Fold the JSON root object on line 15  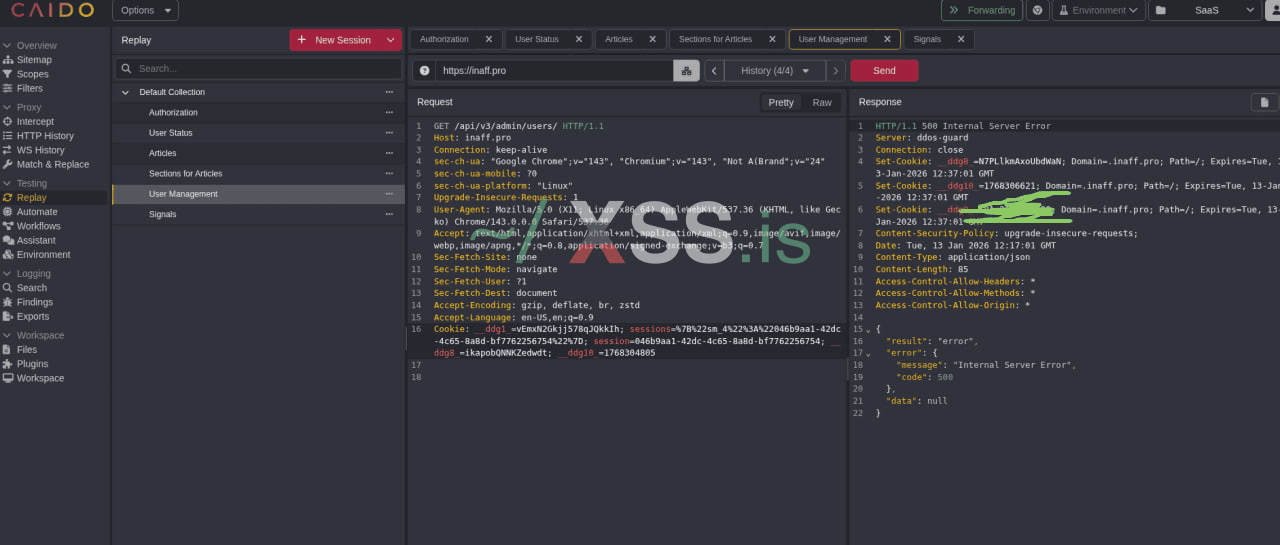(868, 329)
